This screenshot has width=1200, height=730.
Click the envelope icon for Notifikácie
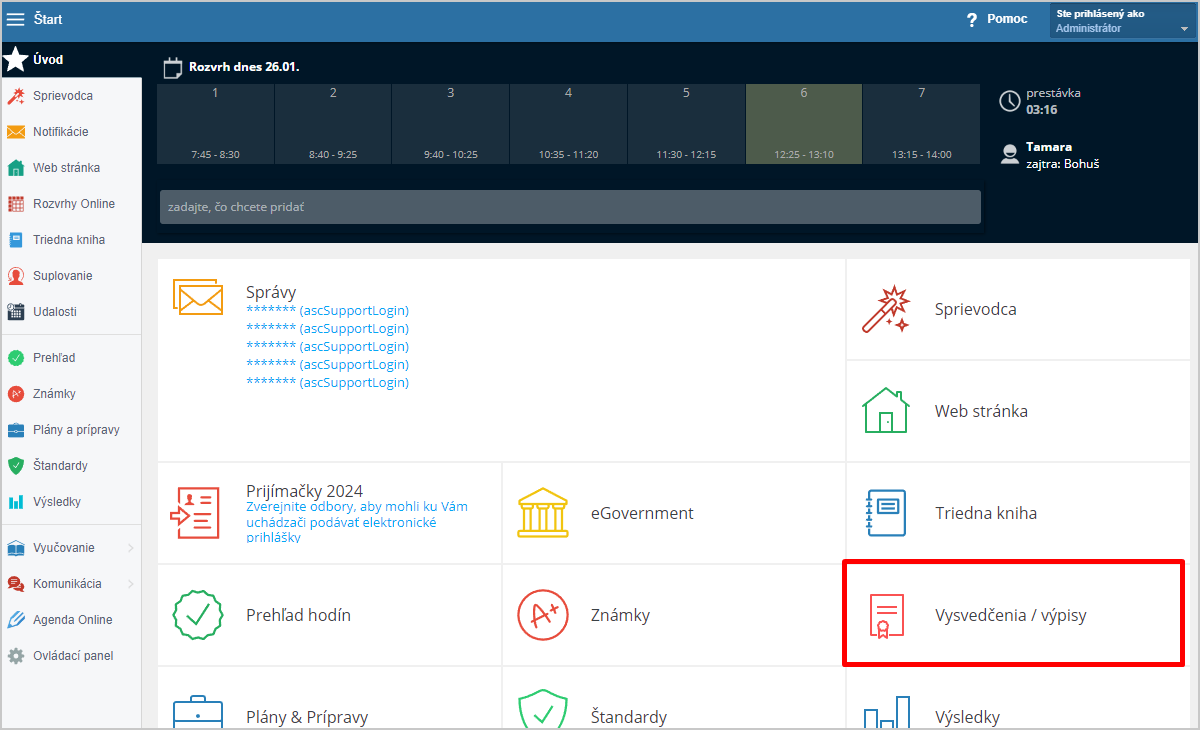click(x=15, y=132)
